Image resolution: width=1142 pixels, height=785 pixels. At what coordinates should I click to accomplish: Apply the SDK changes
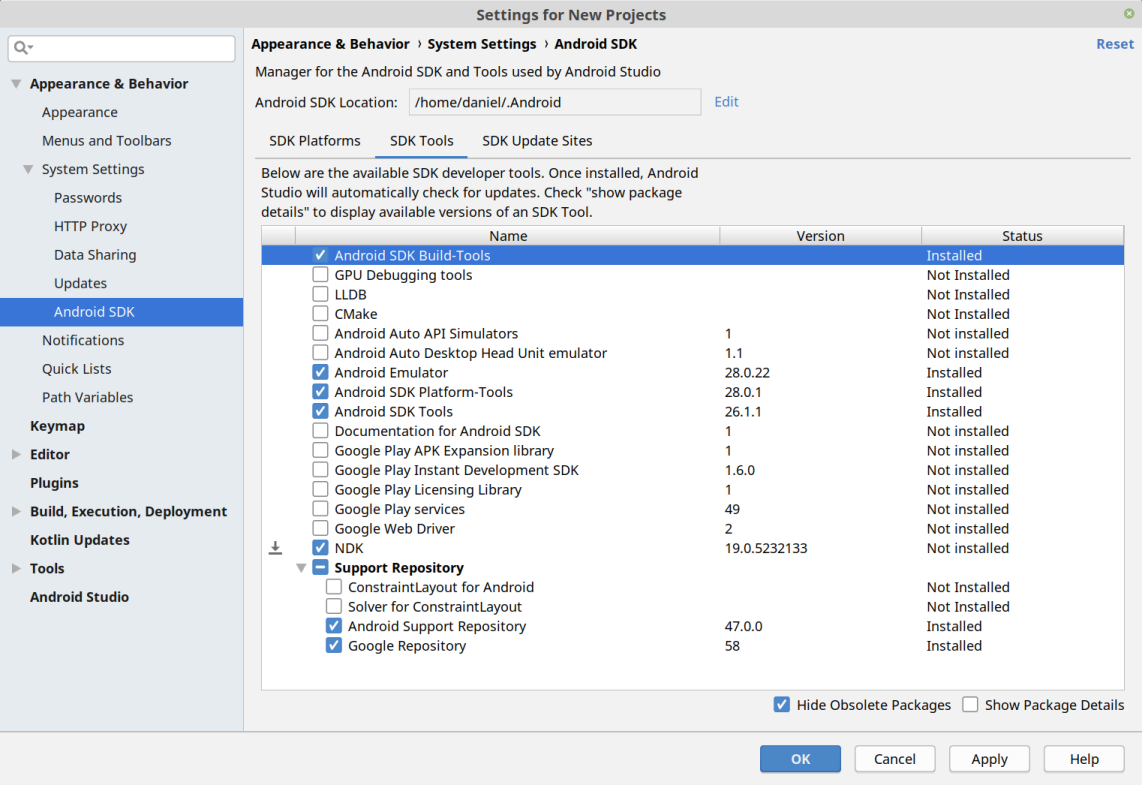[x=989, y=759]
